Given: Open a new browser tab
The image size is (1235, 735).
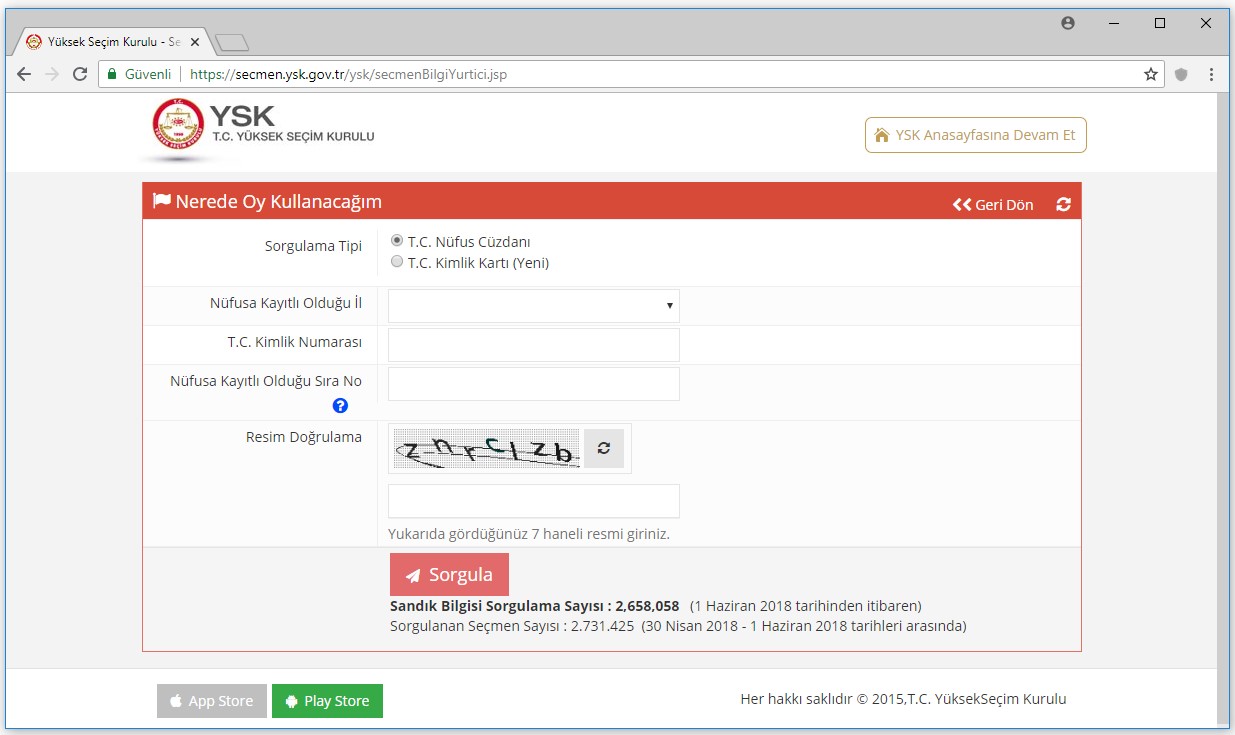Looking at the screenshot, I should tap(232, 42).
